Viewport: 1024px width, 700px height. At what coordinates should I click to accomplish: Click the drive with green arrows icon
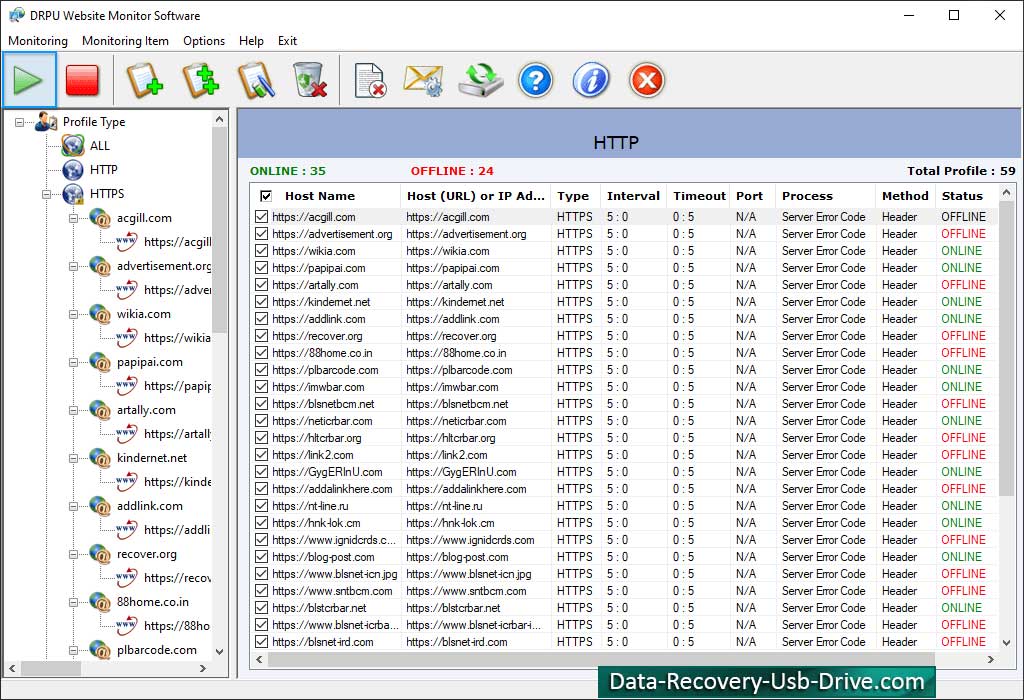click(480, 80)
